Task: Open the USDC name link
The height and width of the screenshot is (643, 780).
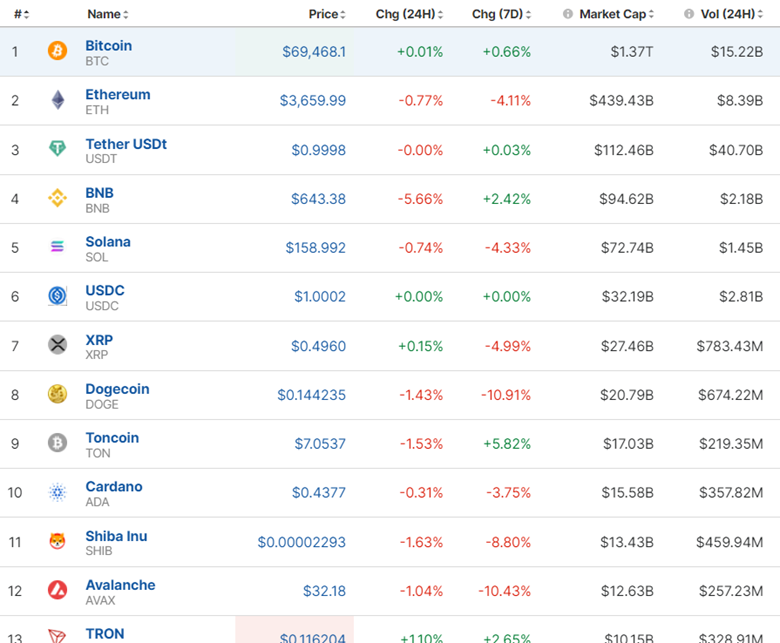Action: [105, 290]
